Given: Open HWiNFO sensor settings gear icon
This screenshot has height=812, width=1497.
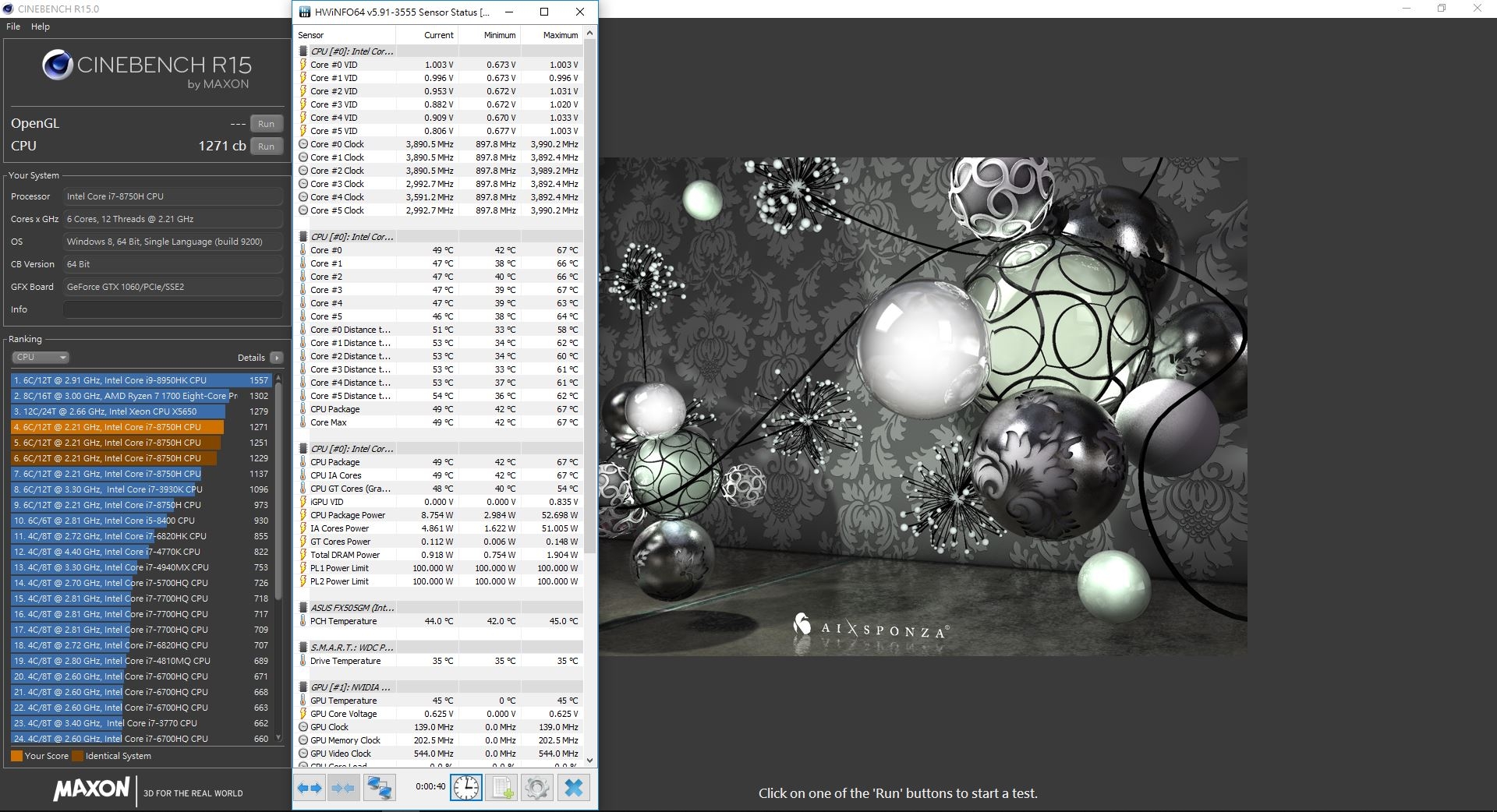Looking at the screenshot, I should coord(536,788).
